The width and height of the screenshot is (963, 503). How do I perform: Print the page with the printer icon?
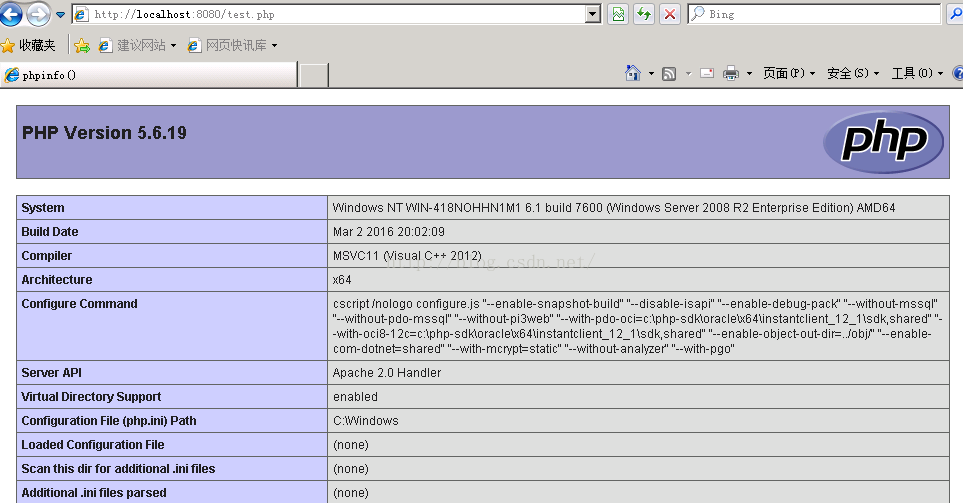(731, 73)
